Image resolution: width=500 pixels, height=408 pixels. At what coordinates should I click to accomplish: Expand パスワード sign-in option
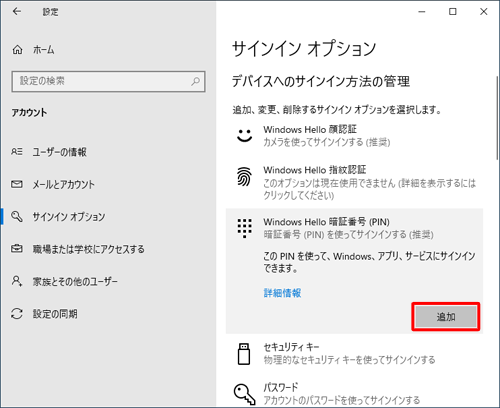pos(354,393)
